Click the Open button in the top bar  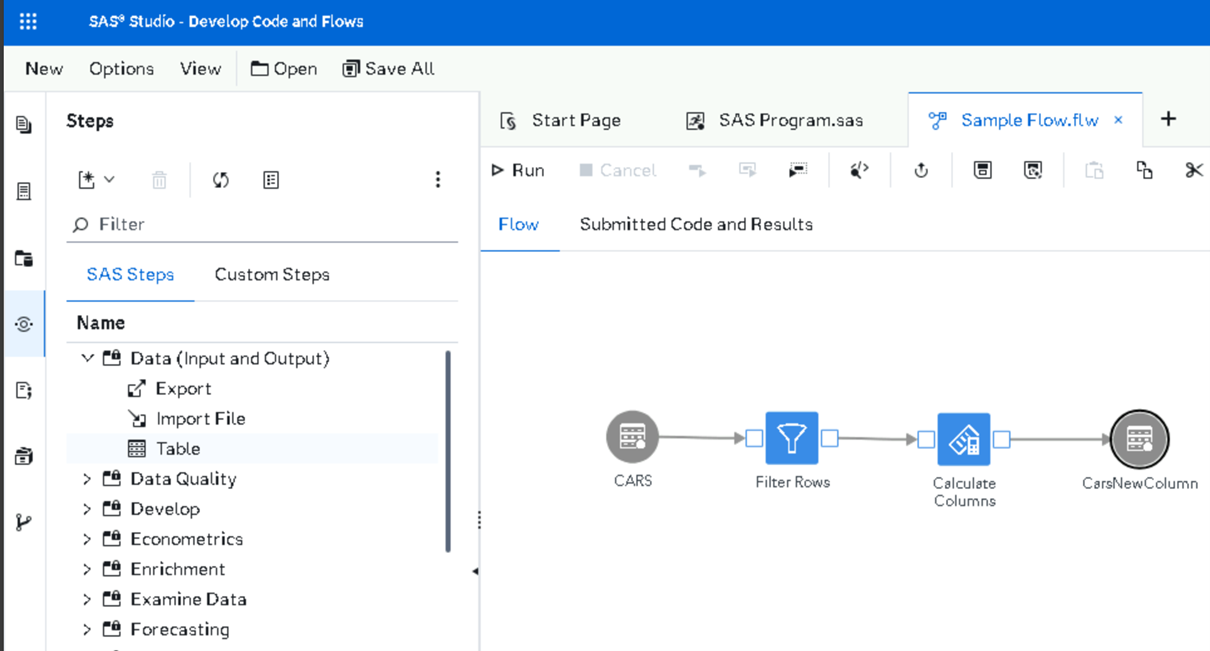(284, 69)
